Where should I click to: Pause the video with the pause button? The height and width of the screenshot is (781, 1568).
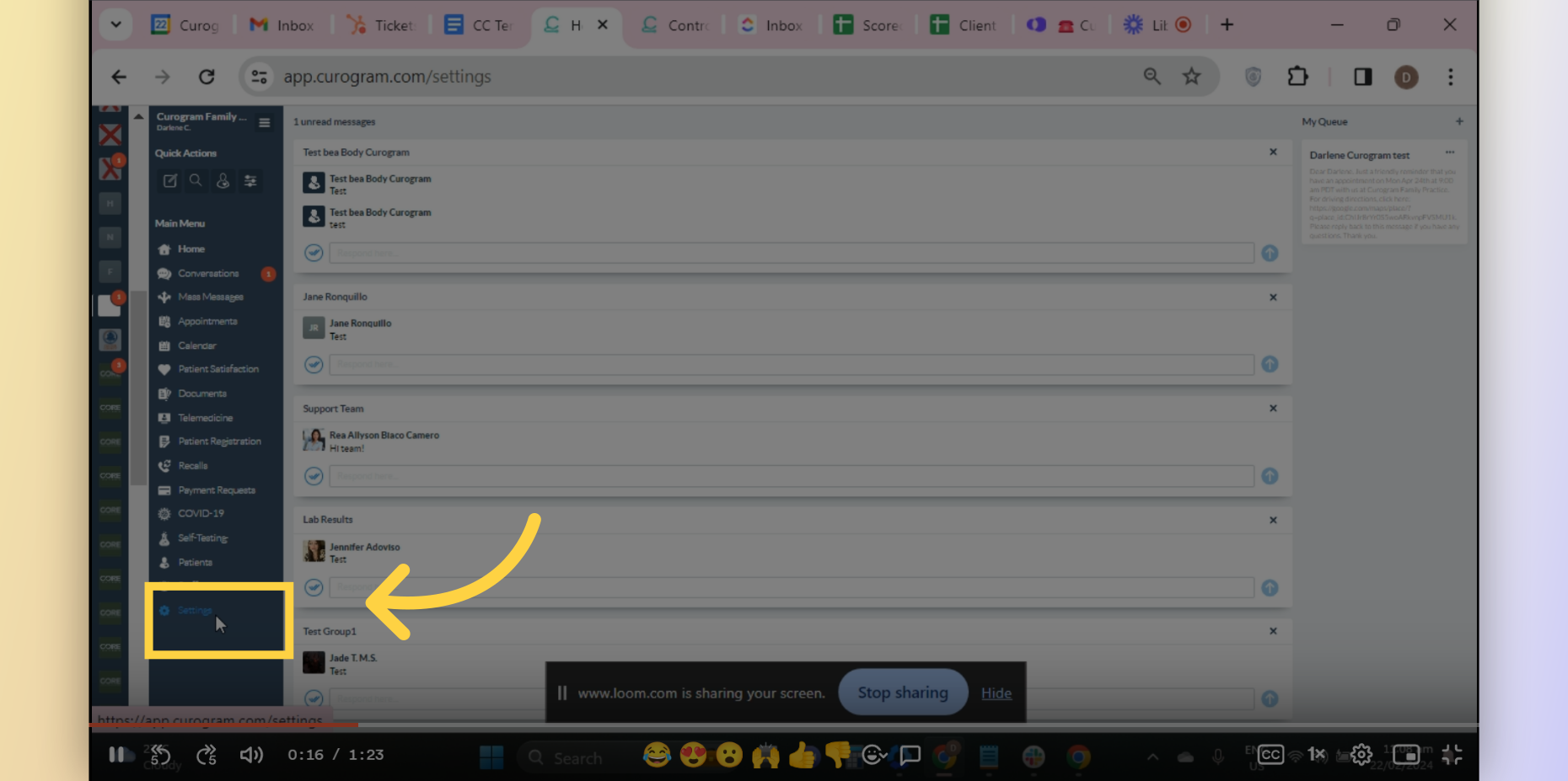[116, 754]
